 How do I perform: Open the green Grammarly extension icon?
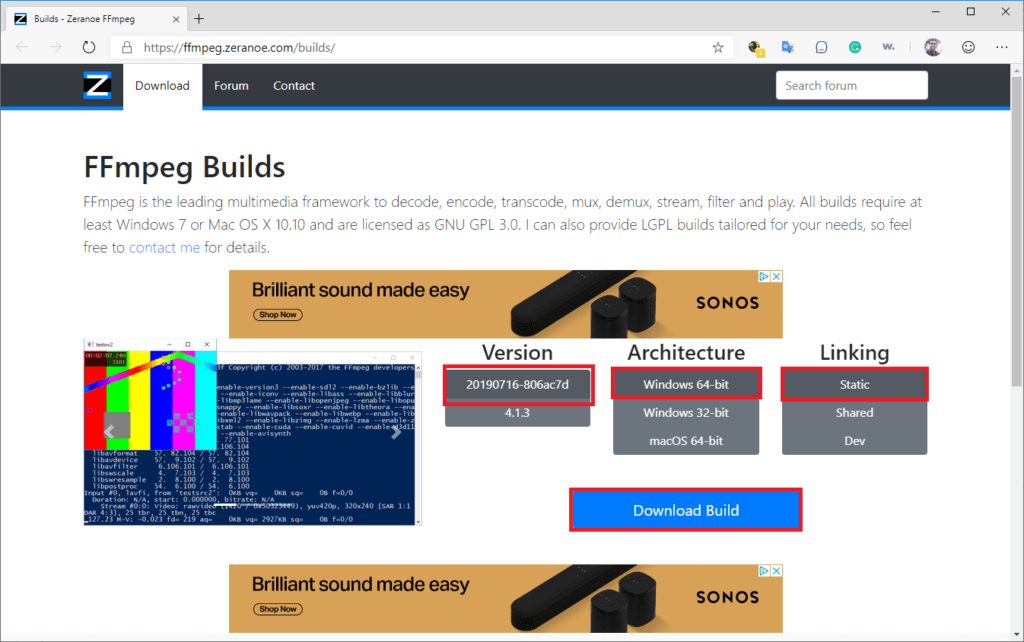click(855, 47)
